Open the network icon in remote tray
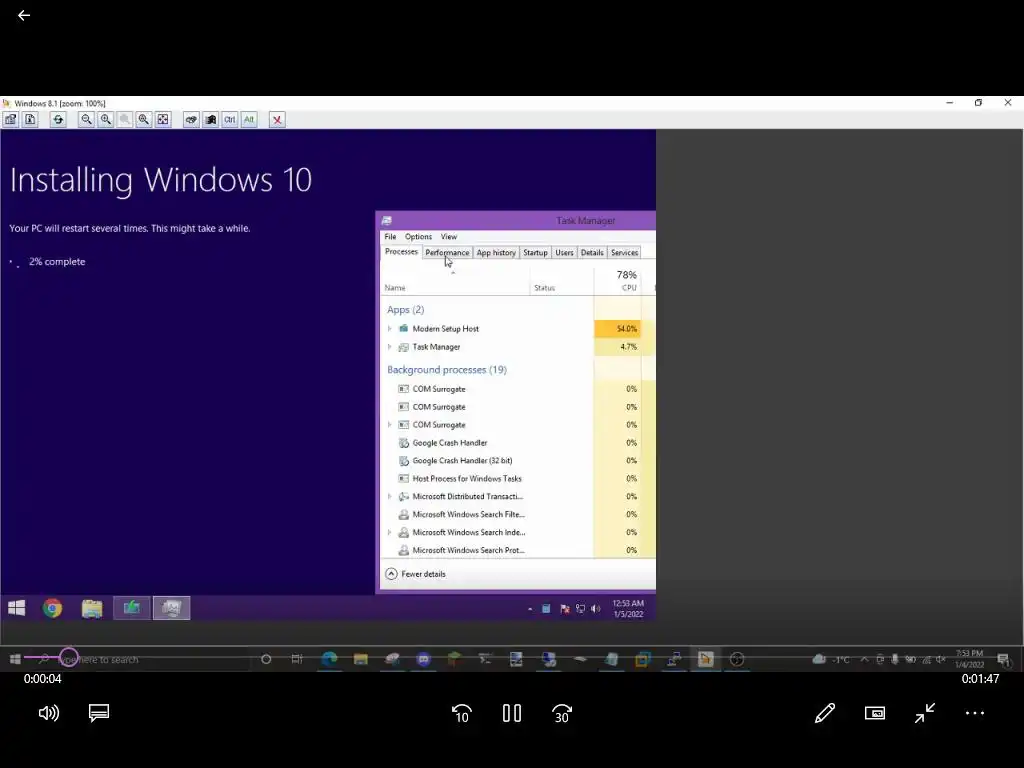Screen dimensions: 1024x768 581,609
